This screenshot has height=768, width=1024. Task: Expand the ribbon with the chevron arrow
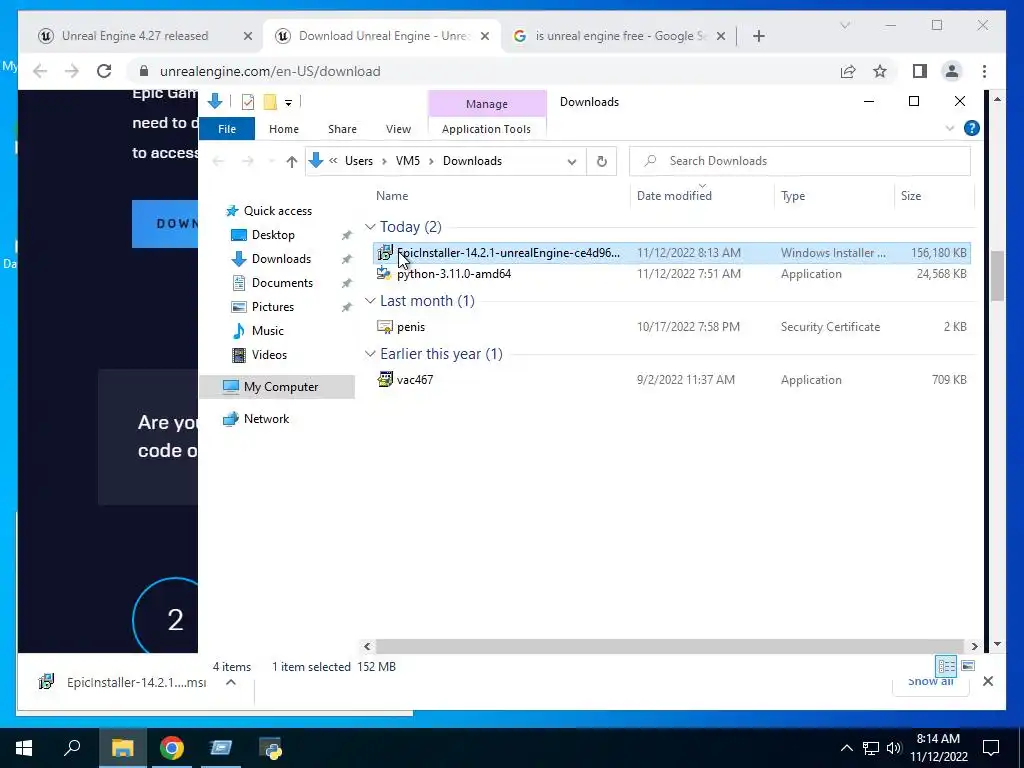(950, 129)
